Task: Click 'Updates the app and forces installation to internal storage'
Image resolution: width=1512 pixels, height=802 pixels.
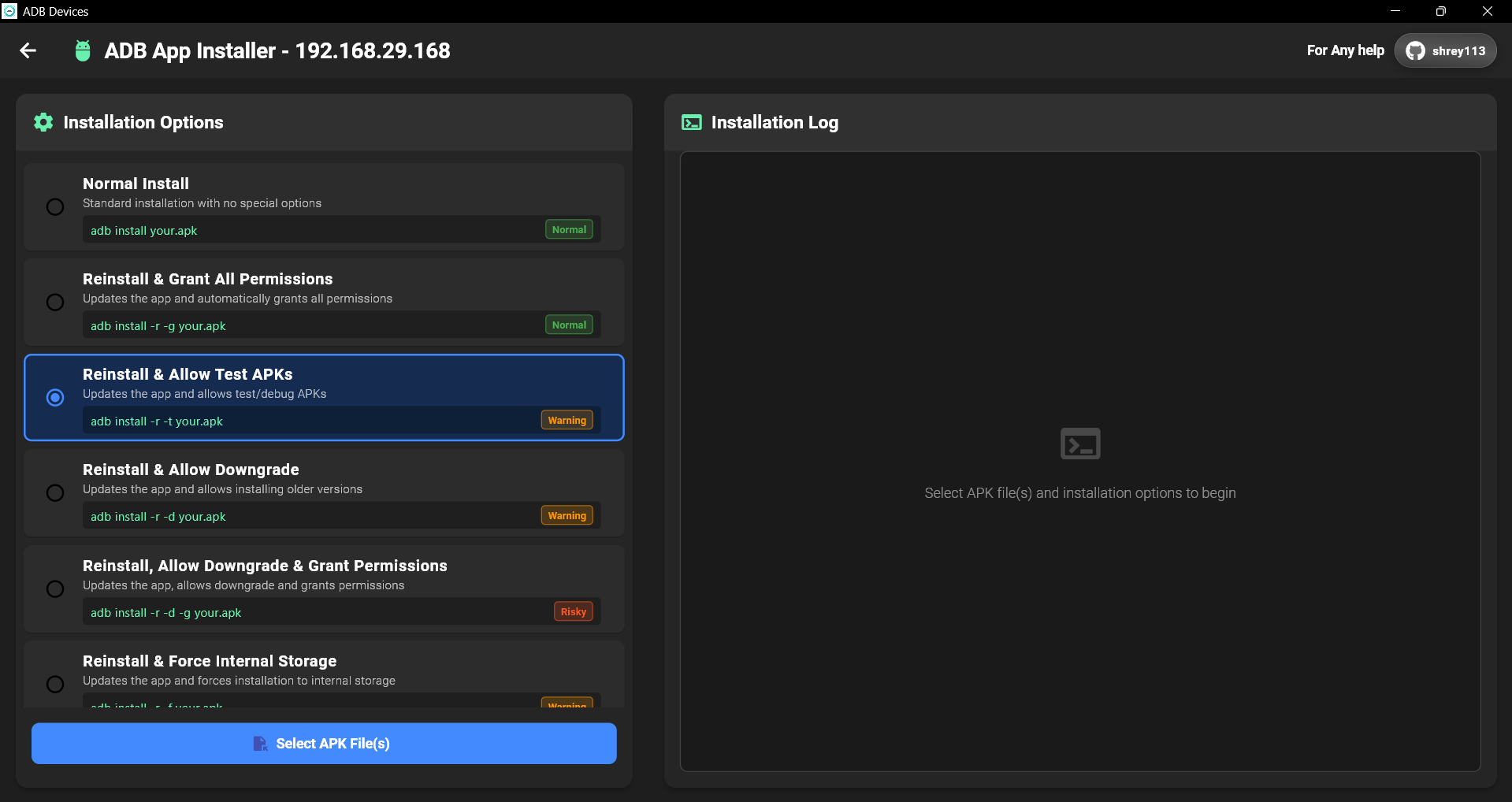Action: click(x=239, y=681)
